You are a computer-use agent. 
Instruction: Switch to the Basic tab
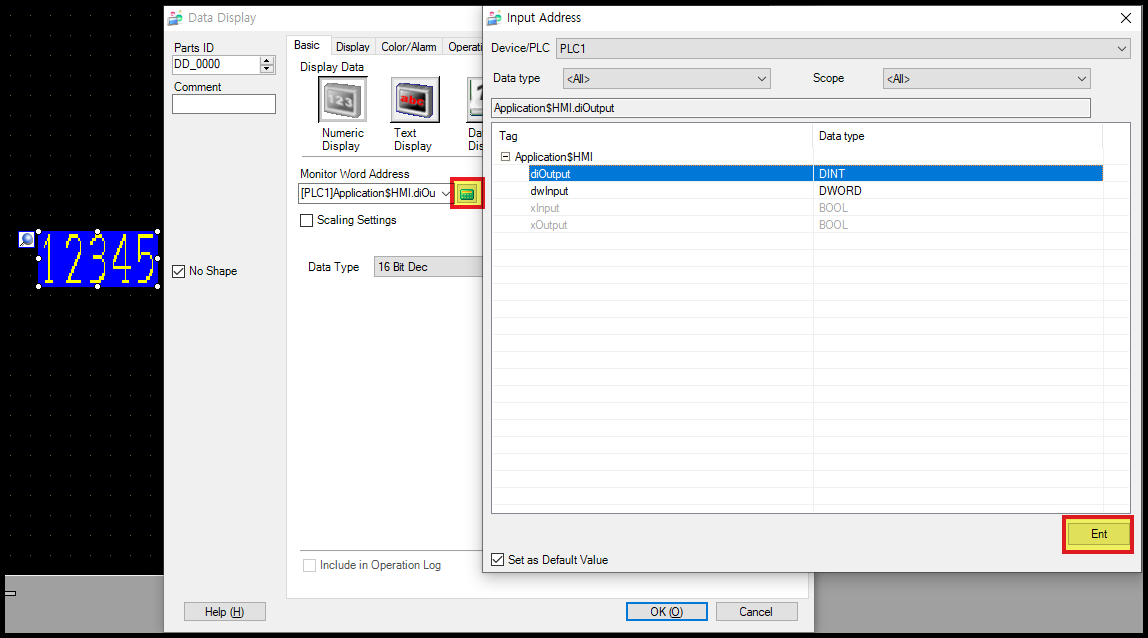click(x=307, y=45)
